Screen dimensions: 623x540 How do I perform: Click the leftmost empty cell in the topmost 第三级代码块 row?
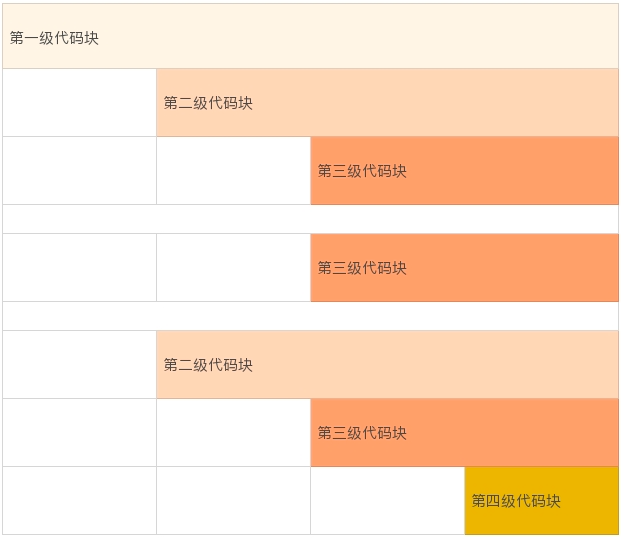(79, 170)
